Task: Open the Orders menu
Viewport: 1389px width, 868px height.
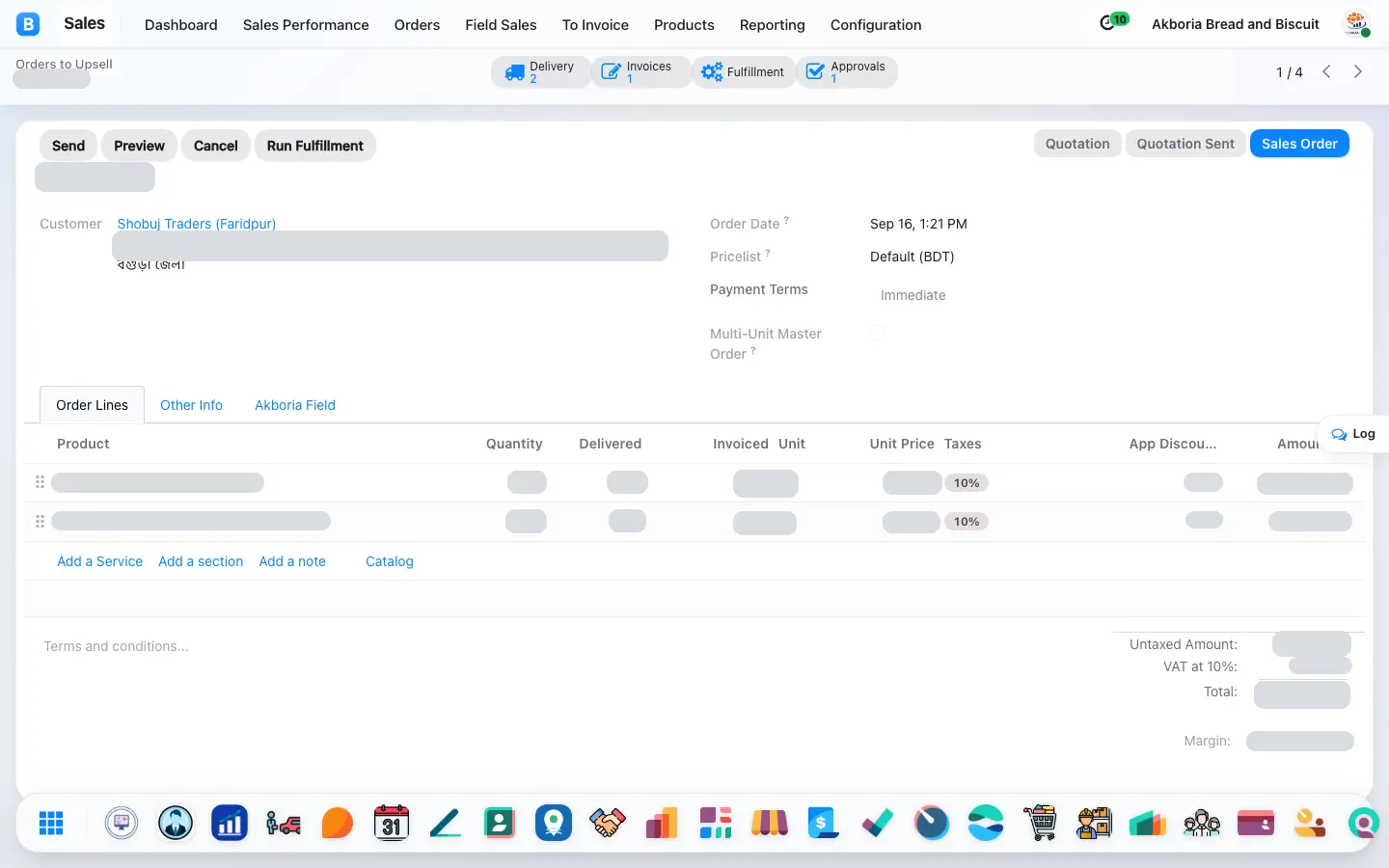Action: tap(417, 25)
